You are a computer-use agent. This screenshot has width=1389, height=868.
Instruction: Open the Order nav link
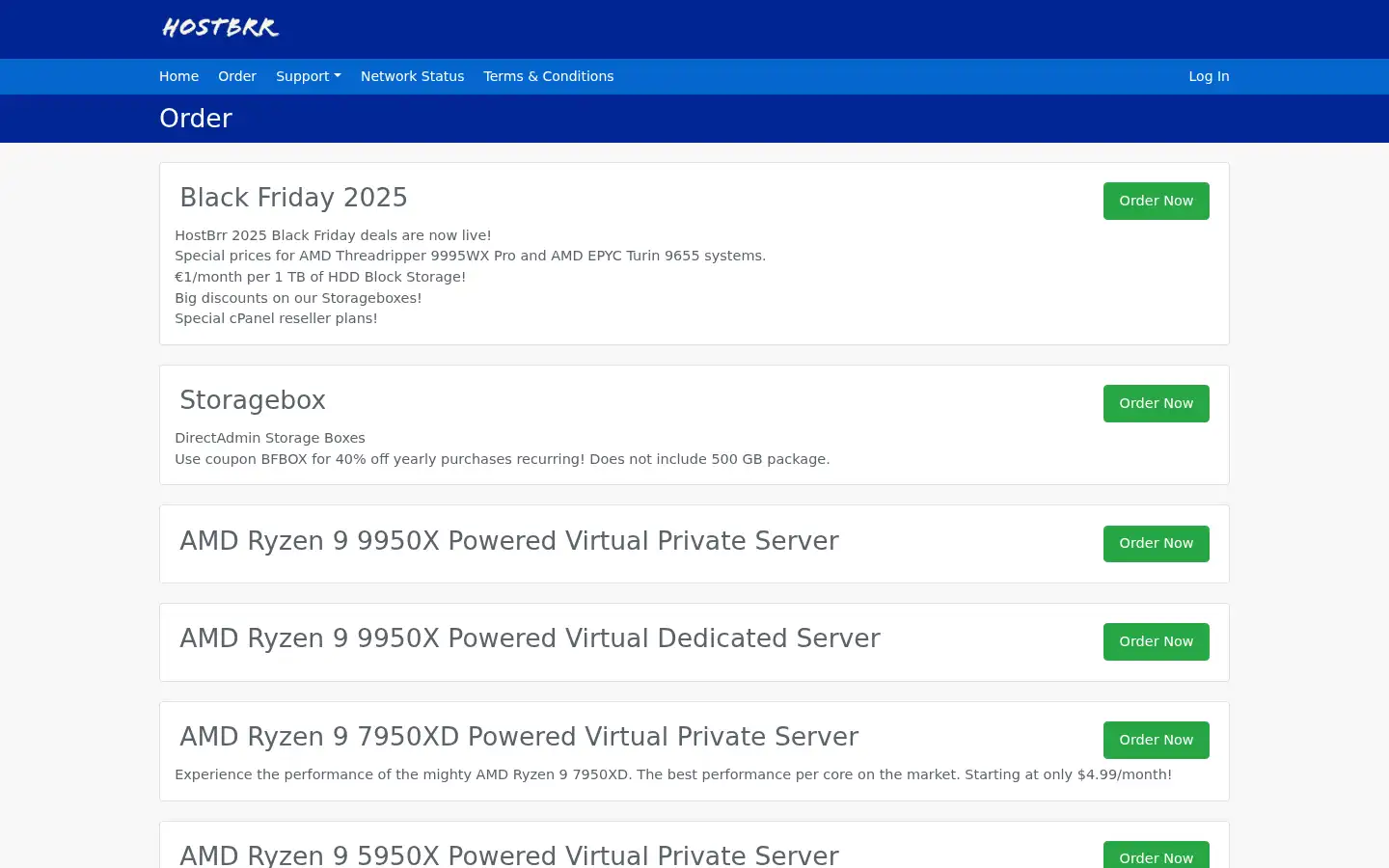pos(237,76)
